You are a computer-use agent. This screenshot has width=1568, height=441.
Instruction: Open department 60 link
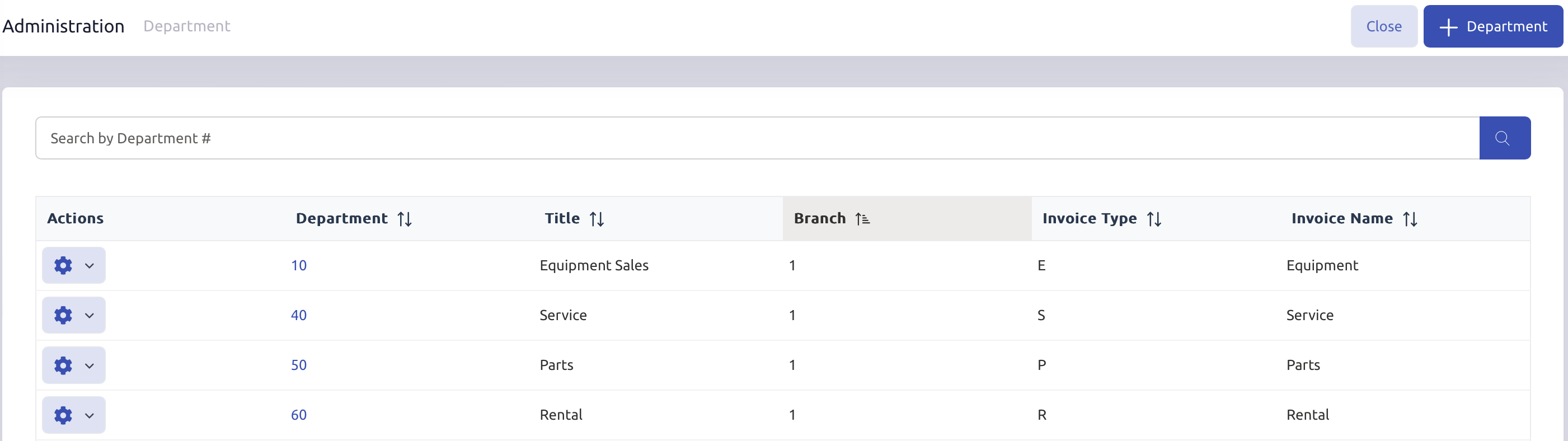pyautogui.click(x=299, y=415)
